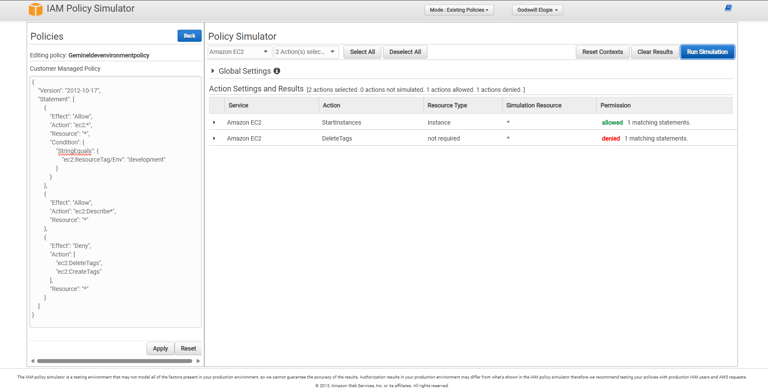Click the DeleteTags action cell

coord(337,139)
